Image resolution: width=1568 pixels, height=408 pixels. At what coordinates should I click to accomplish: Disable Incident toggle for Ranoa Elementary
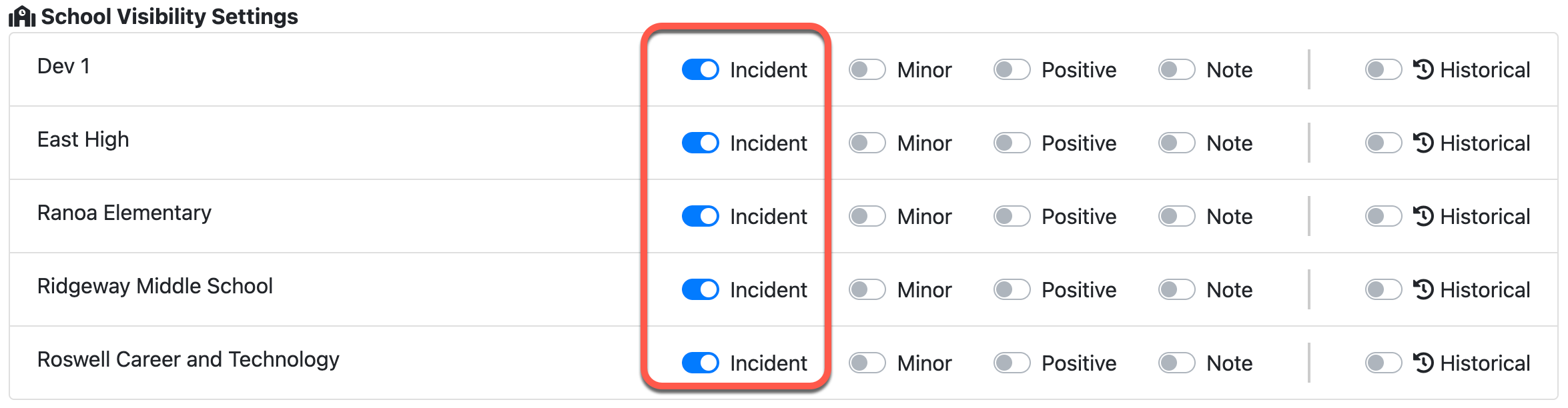click(700, 216)
